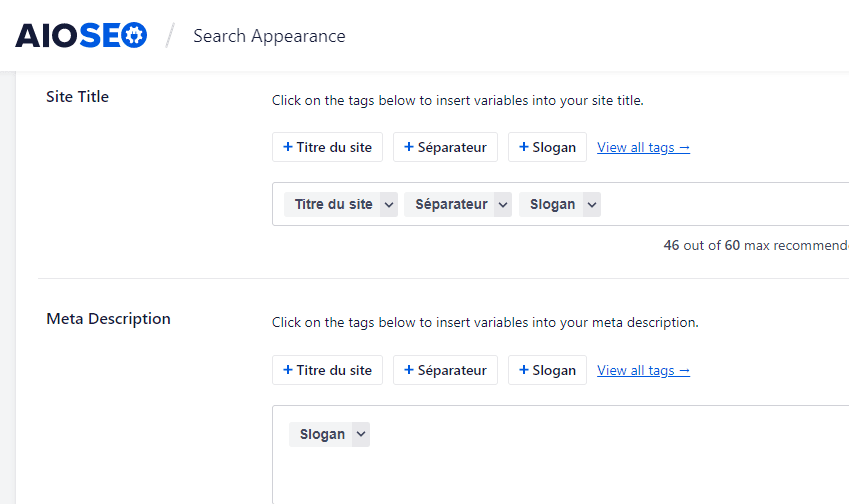This screenshot has height=504, width=849.
Task: Select the Slogan tag in meta description
Action: (322, 434)
